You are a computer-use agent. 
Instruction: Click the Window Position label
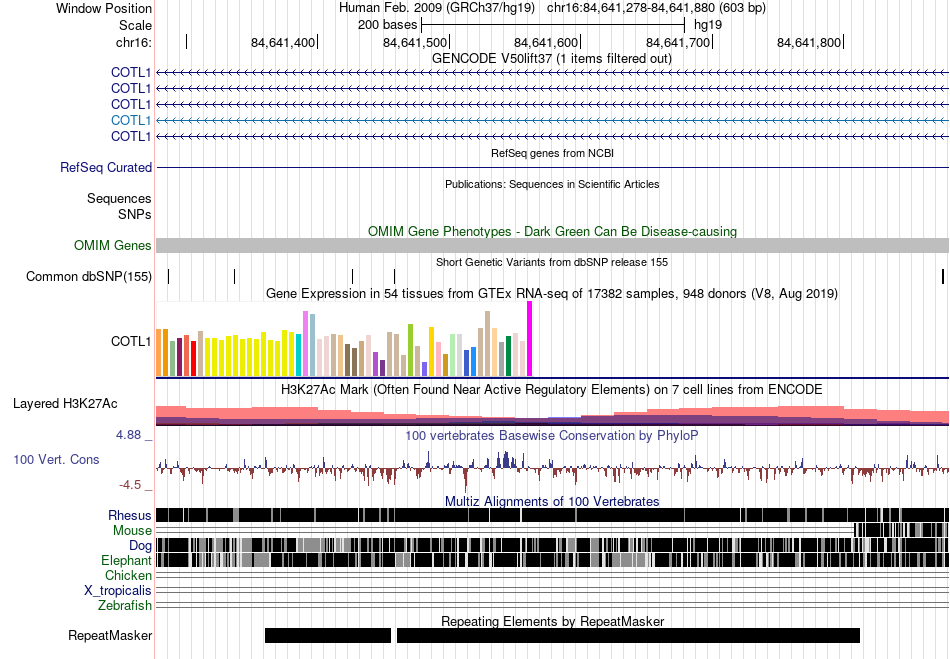[104, 8]
